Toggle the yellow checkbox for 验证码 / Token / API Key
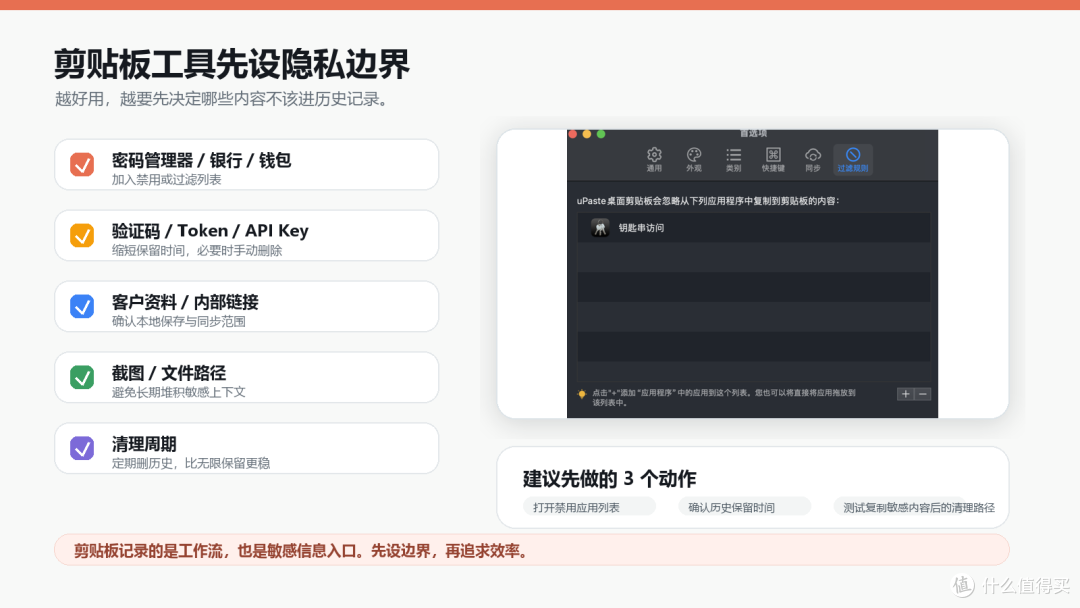Screen dimensions: 1080x608 click(x=82, y=235)
